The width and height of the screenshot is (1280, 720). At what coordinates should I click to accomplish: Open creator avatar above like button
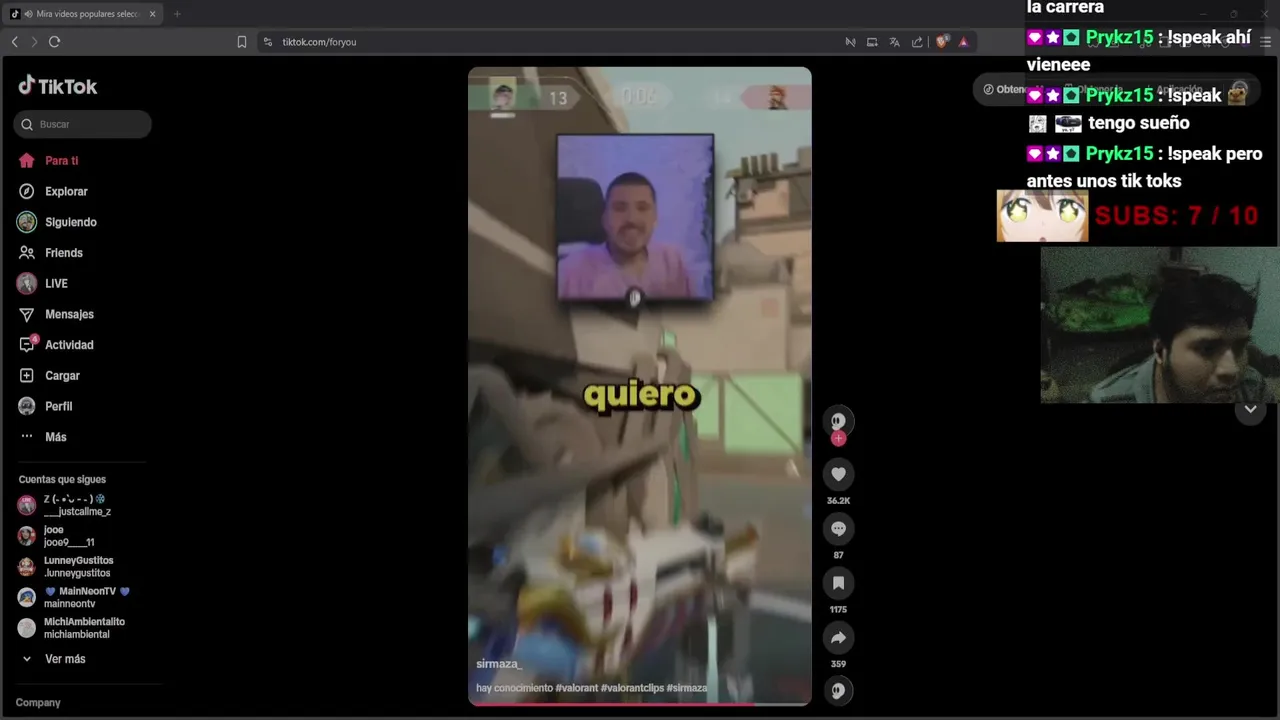click(838, 421)
